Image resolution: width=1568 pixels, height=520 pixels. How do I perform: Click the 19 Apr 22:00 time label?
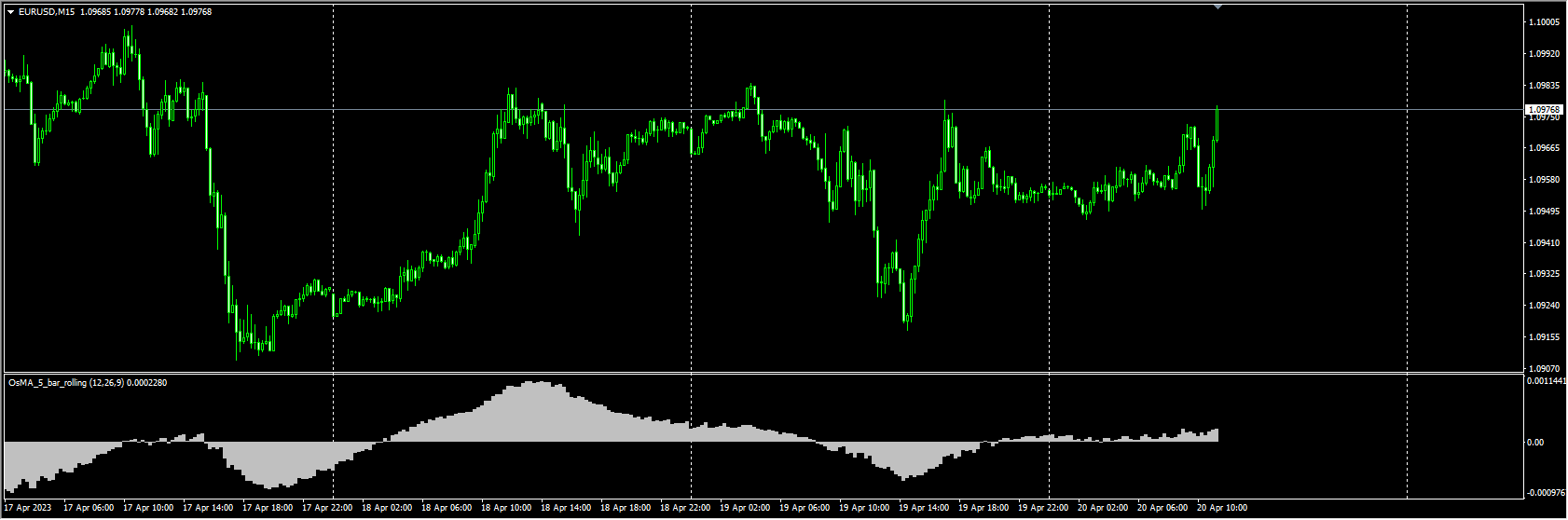[1045, 509]
